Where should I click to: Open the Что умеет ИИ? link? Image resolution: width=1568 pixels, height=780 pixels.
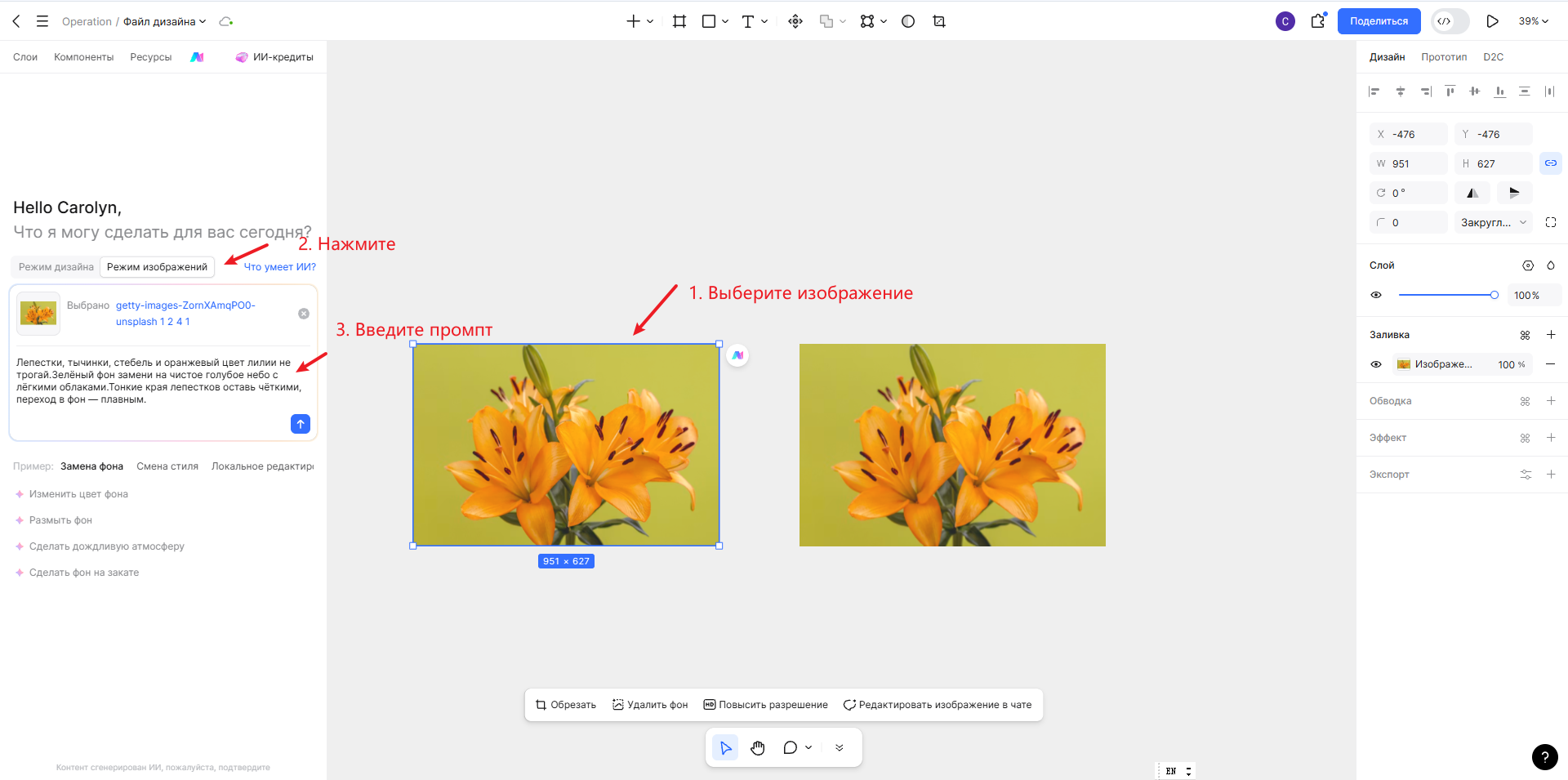[279, 267]
